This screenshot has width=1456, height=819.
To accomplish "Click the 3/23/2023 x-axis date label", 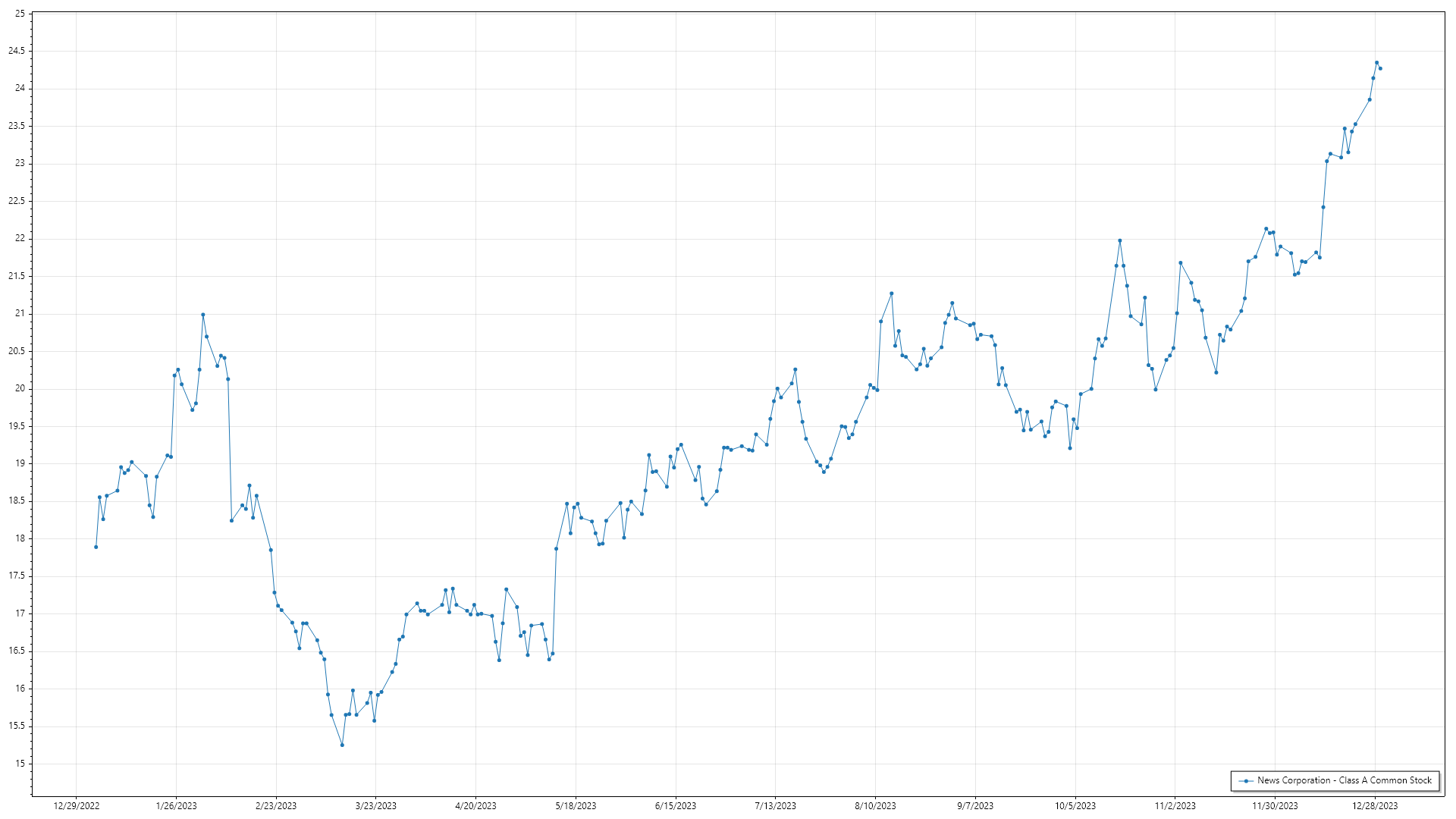I will 375,806.
